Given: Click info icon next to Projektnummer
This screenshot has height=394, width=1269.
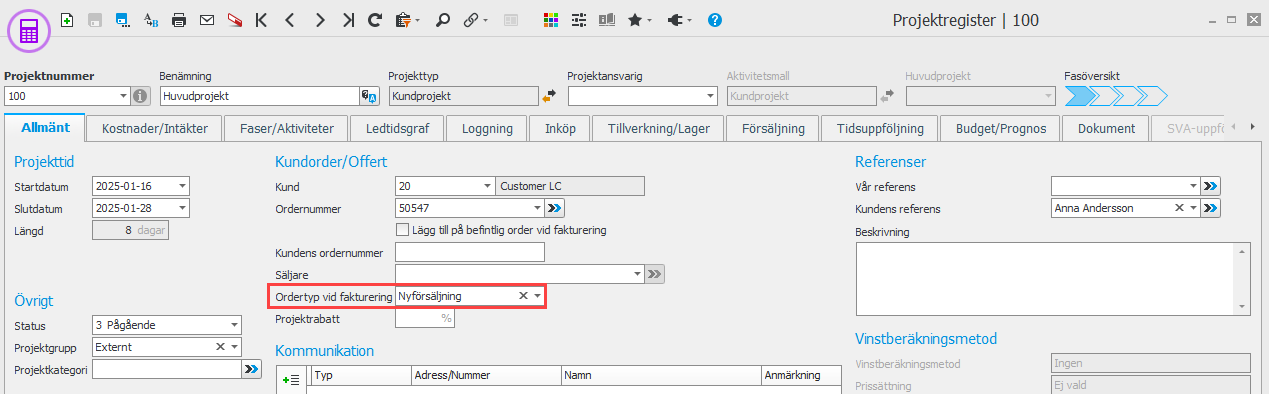Looking at the screenshot, I should pyautogui.click(x=141, y=96).
